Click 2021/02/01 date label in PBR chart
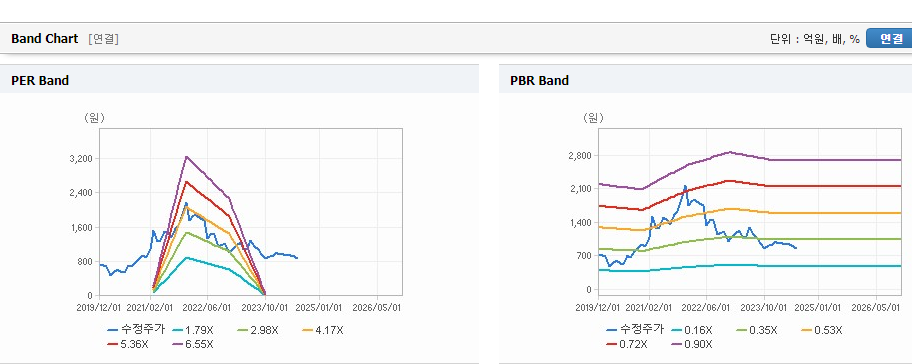 tap(650, 307)
